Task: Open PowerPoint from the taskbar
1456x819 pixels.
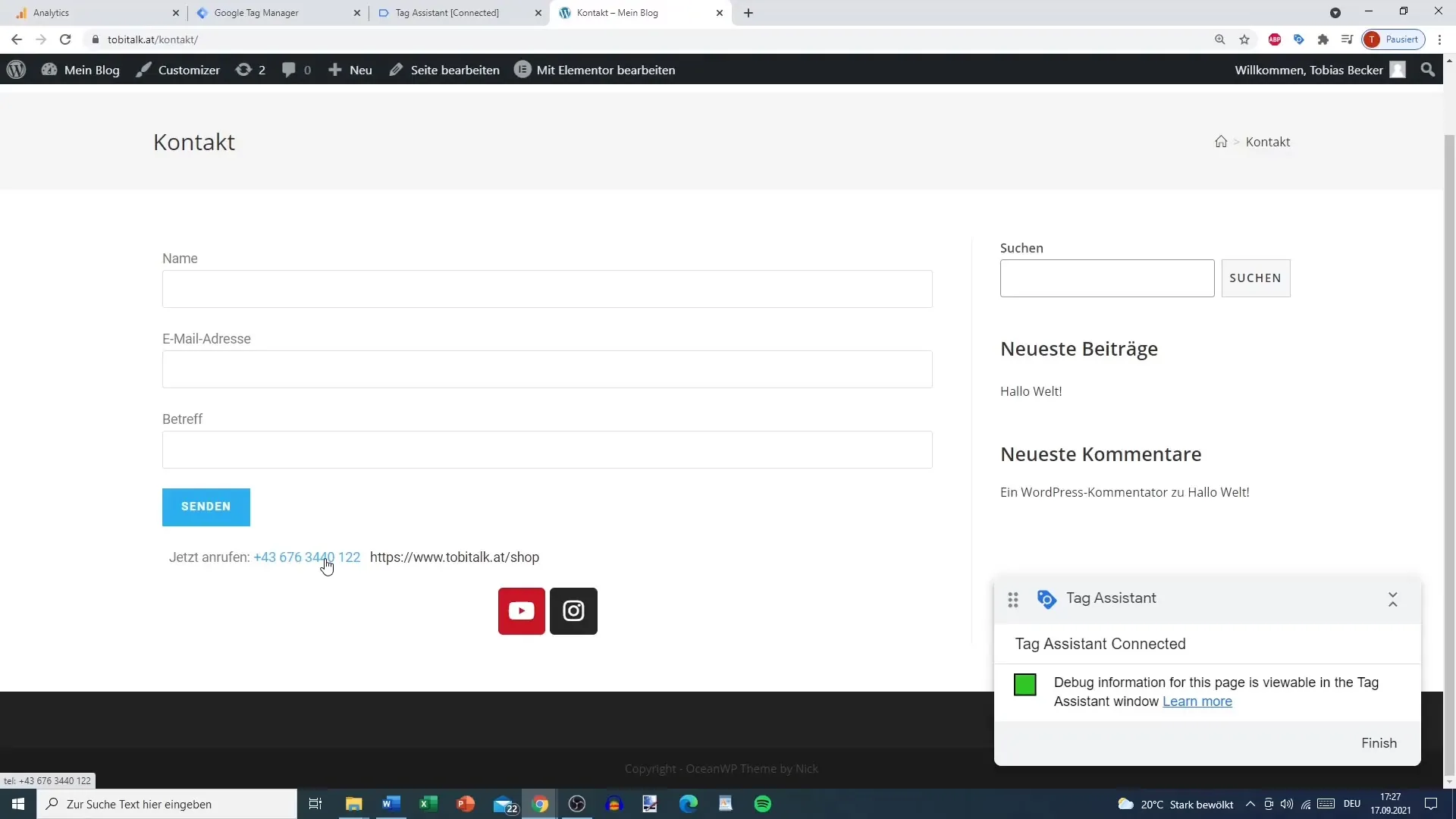Action: 465,804
